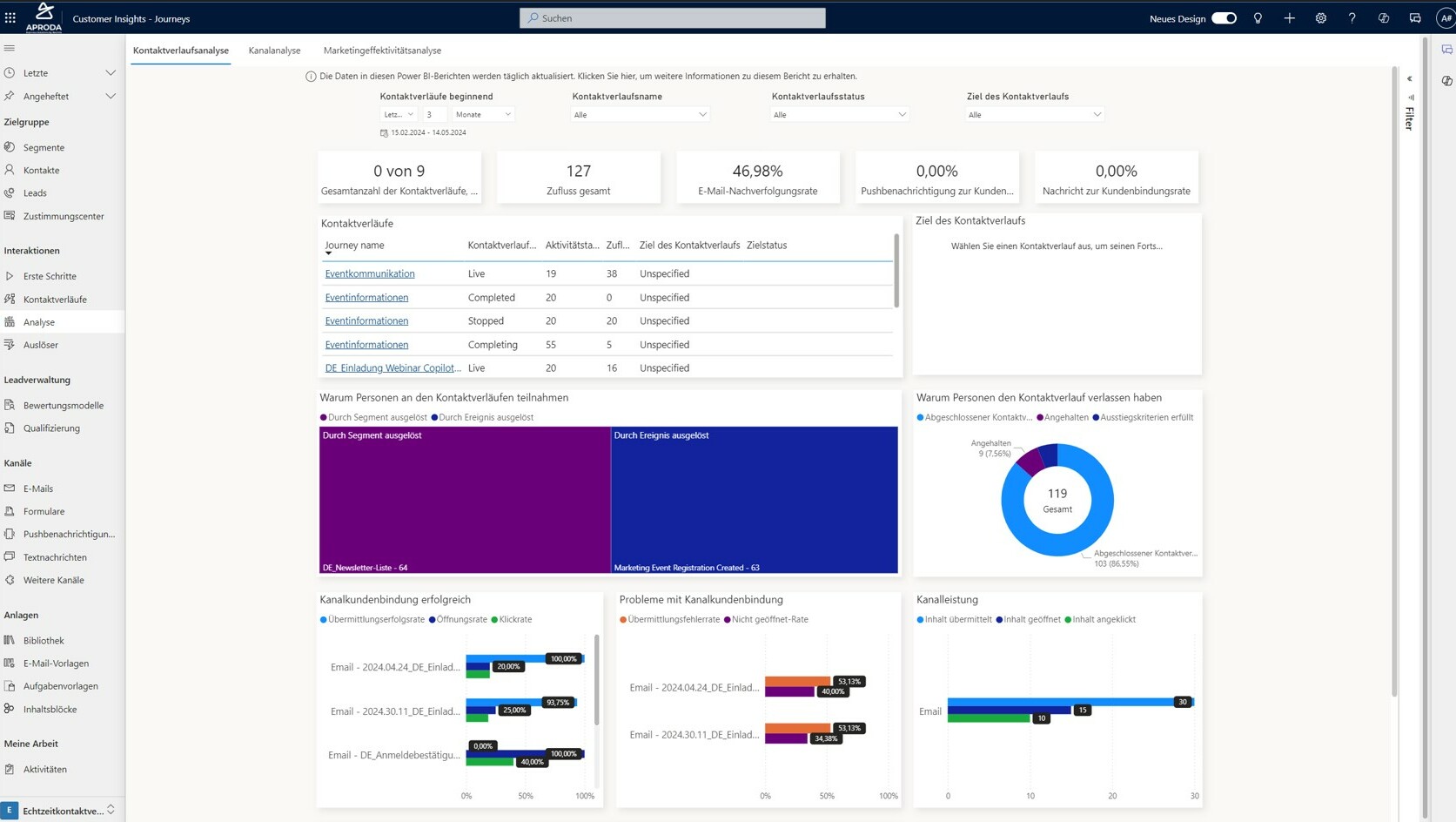This screenshot has width=1456, height=822.
Task: Open the app launcher waffle icon
Action: tap(10, 17)
